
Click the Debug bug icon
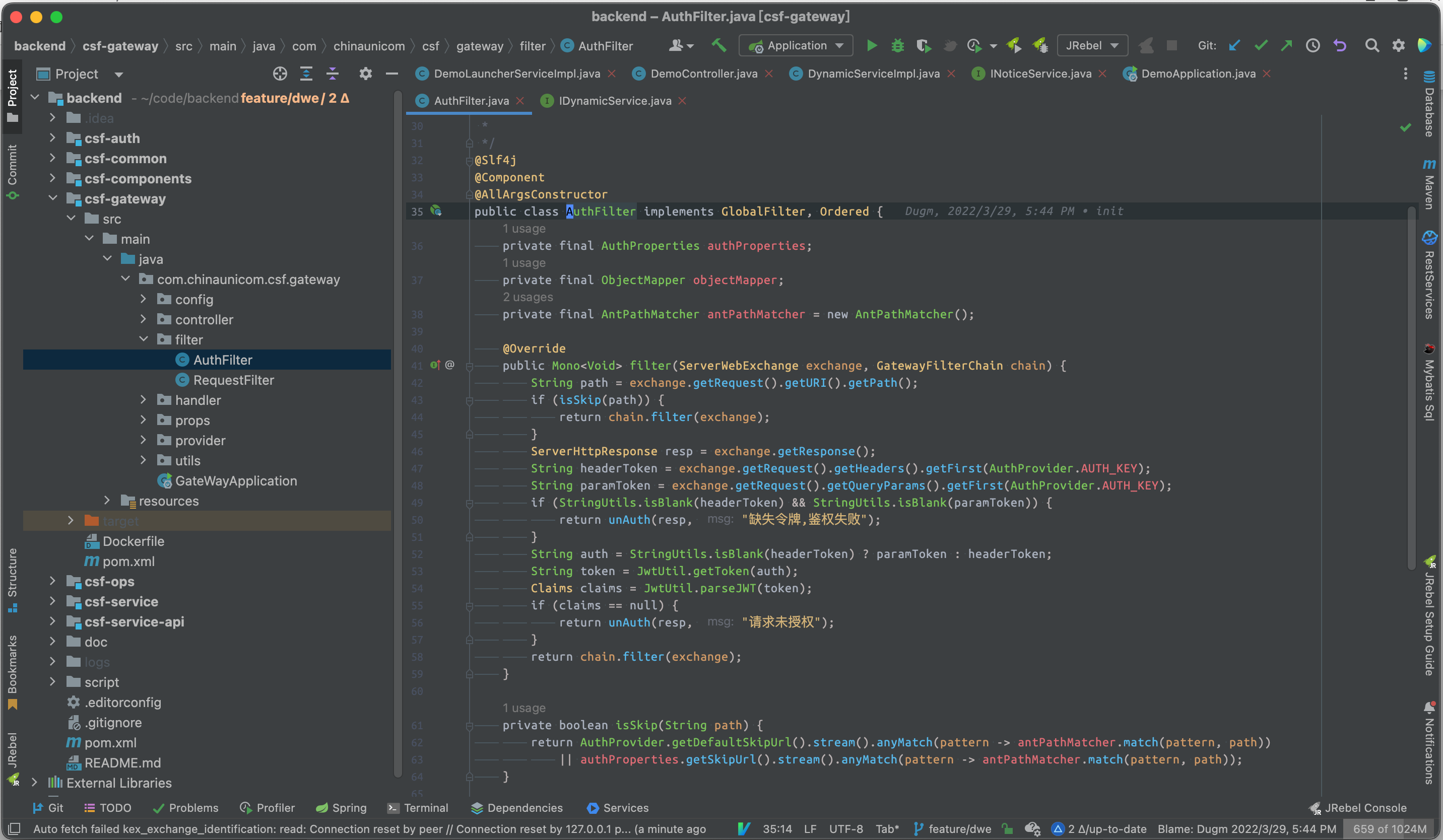(897, 46)
